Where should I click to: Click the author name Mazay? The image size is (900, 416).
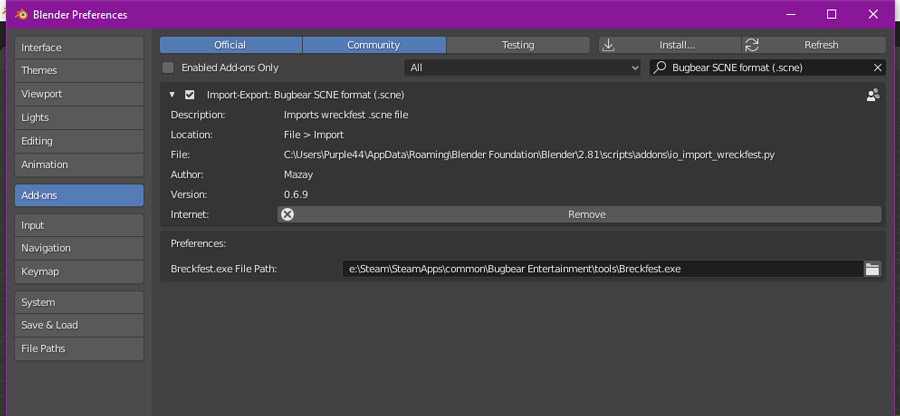[298, 174]
